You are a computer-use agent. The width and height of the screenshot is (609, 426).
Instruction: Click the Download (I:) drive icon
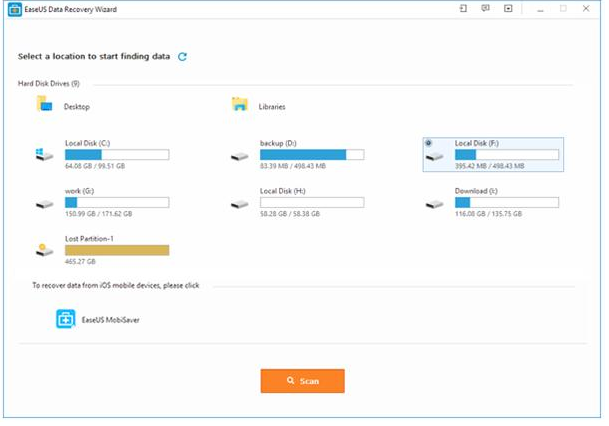[434, 203]
